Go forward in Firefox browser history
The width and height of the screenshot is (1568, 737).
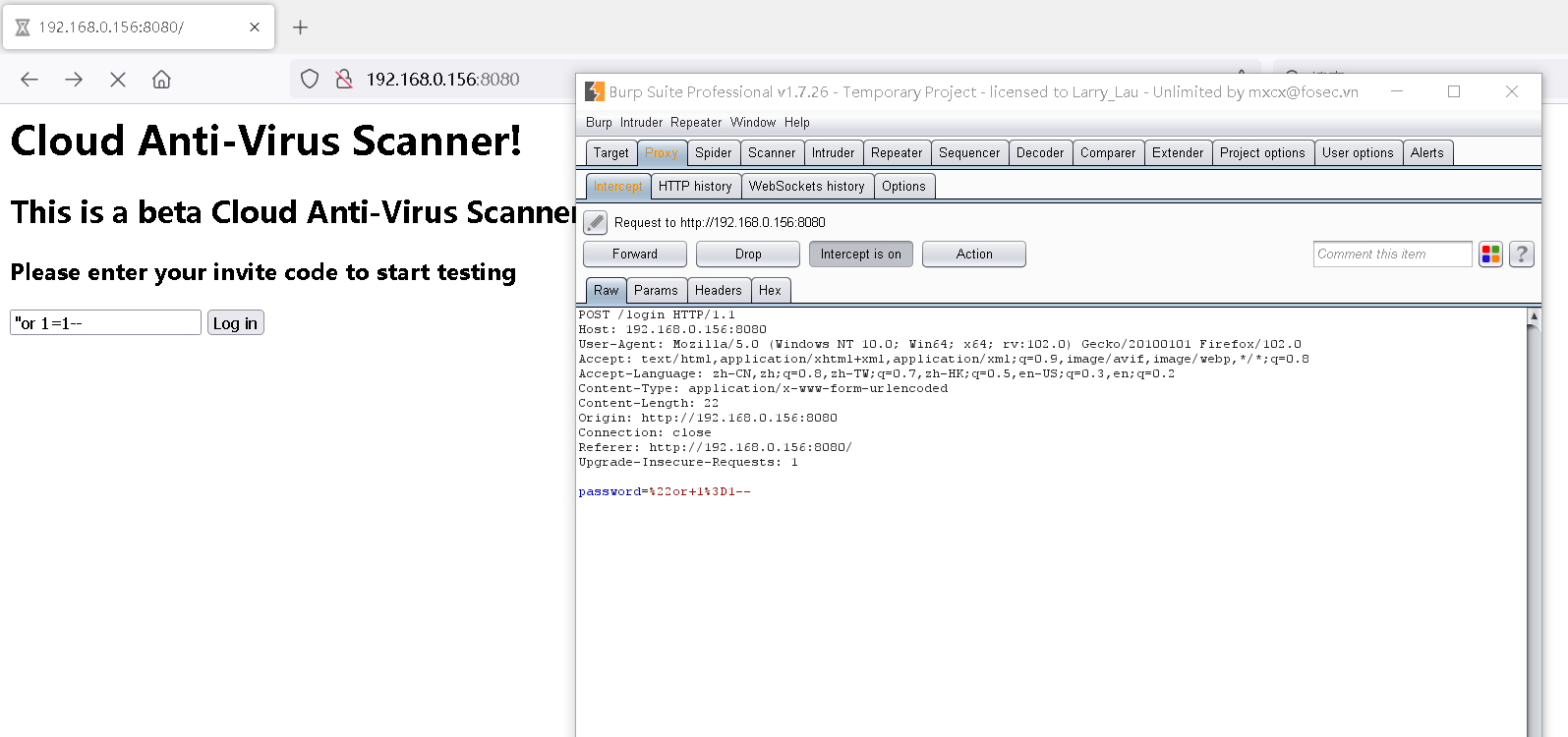pyautogui.click(x=74, y=80)
